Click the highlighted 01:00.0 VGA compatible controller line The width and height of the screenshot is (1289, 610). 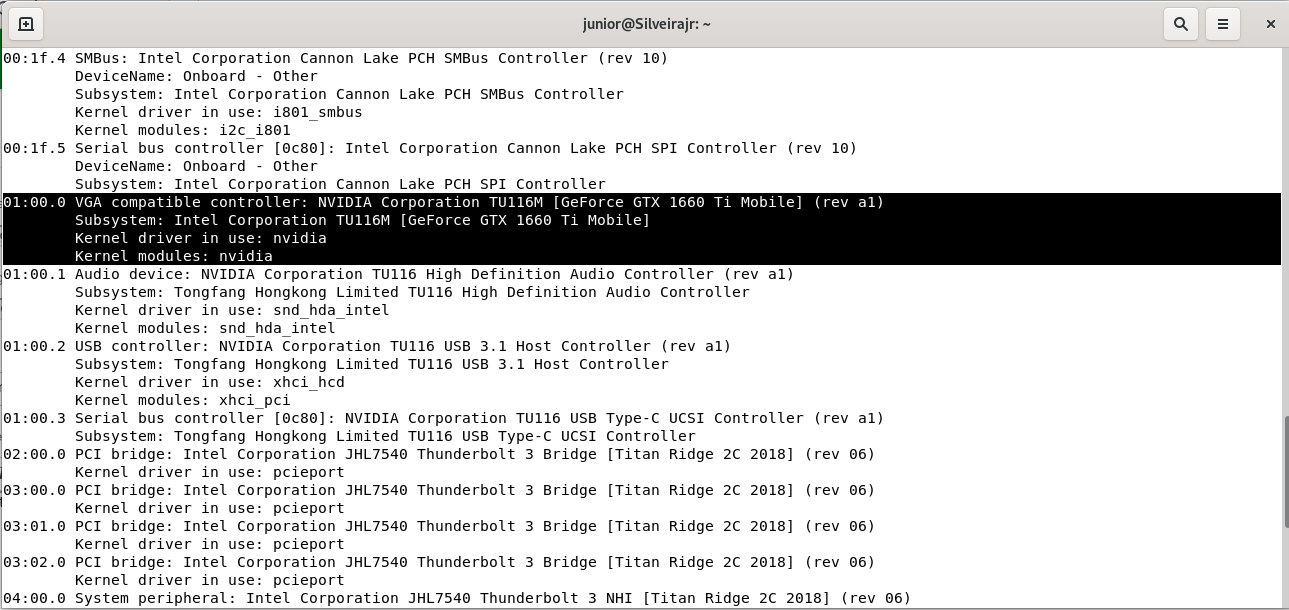click(x=444, y=202)
